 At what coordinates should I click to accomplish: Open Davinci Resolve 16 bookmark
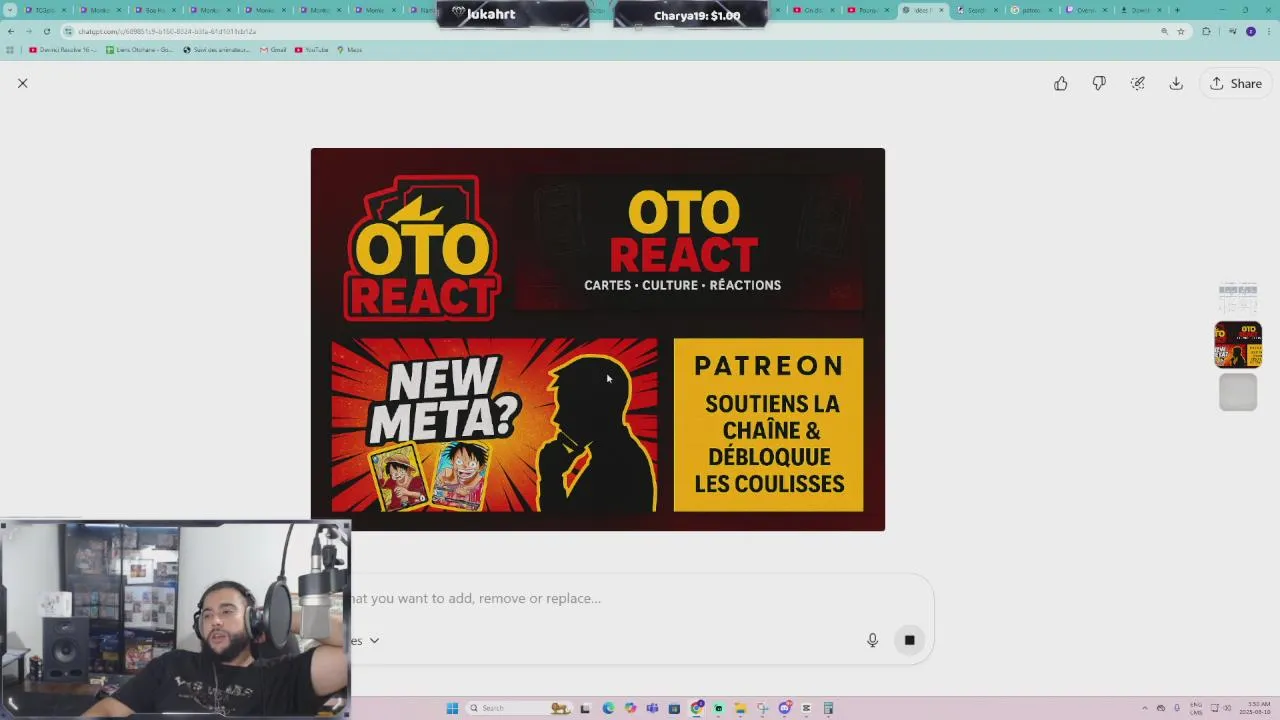pyautogui.click(x=63, y=49)
